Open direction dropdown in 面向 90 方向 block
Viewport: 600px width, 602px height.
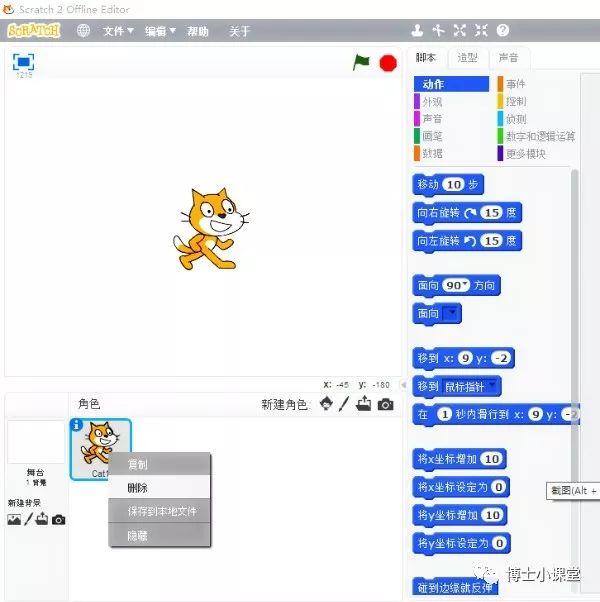pos(465,284)
